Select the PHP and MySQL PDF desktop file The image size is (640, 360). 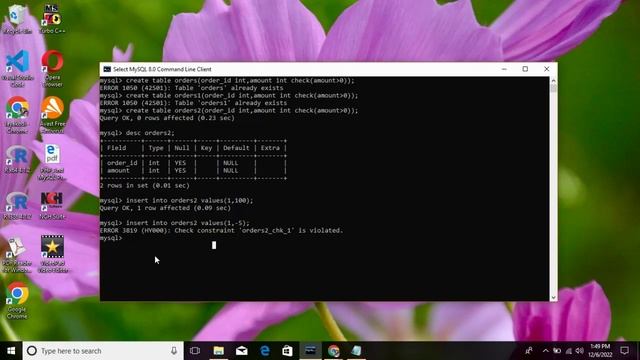click(x=52, y=162)
